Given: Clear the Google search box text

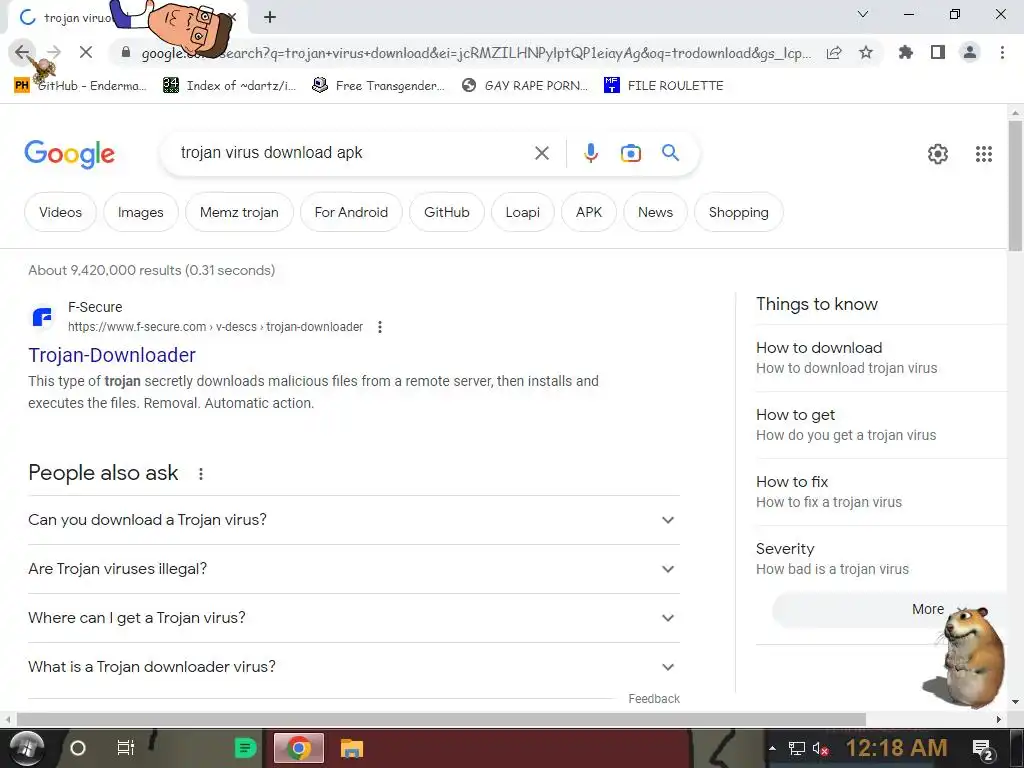Looking at the screenshot, I should (x=541, y=153).
